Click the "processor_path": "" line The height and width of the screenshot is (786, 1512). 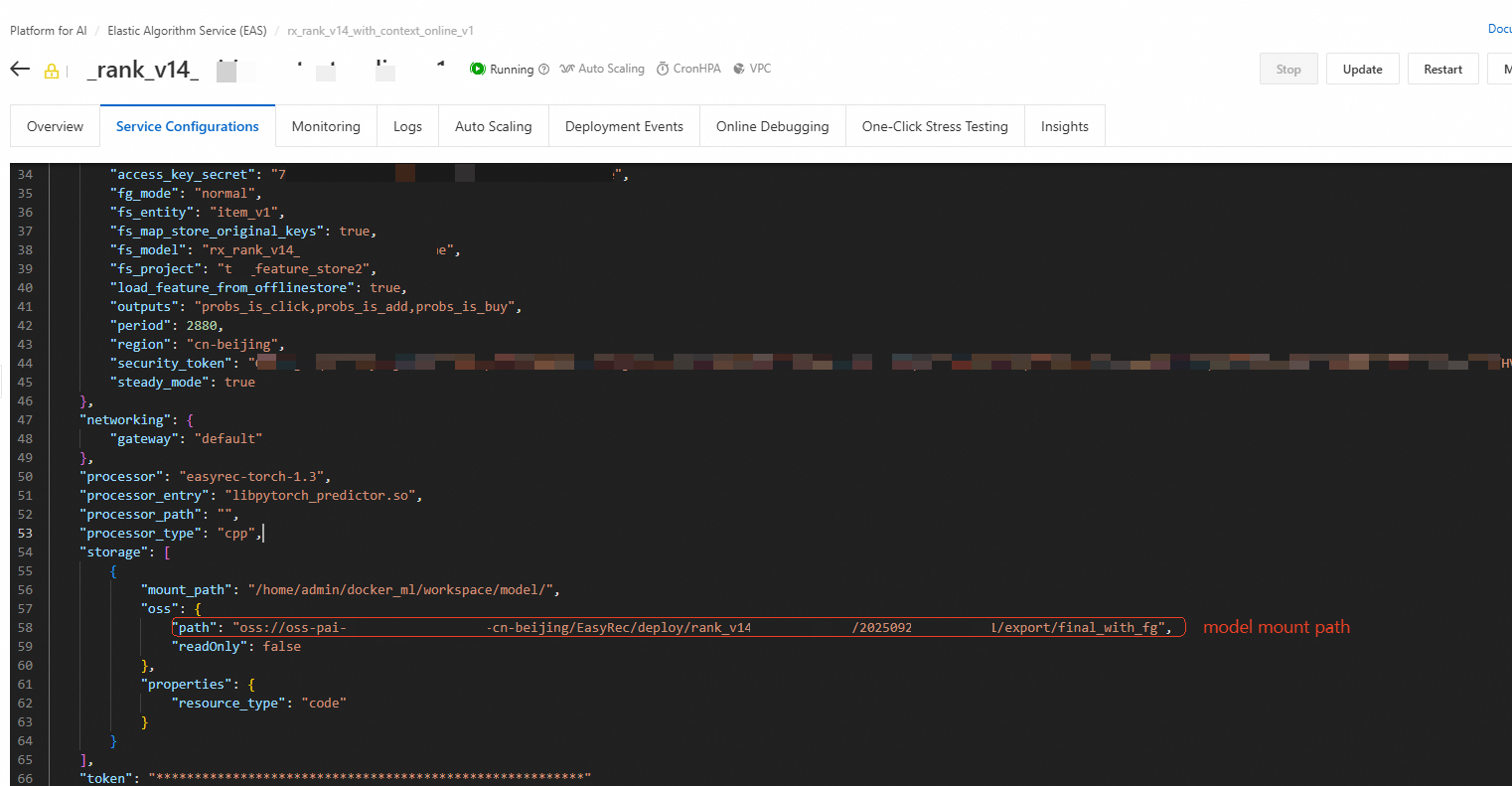[x=160, y=515]
